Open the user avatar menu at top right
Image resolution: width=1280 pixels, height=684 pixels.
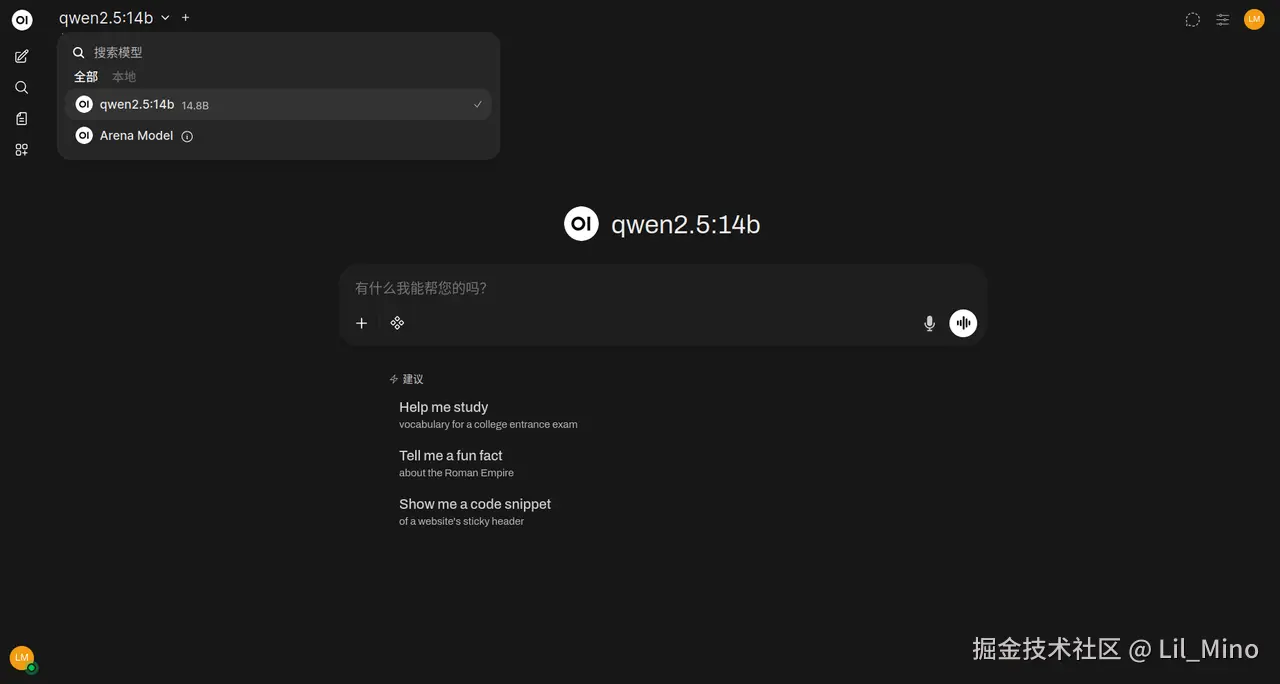[1254, 19]
